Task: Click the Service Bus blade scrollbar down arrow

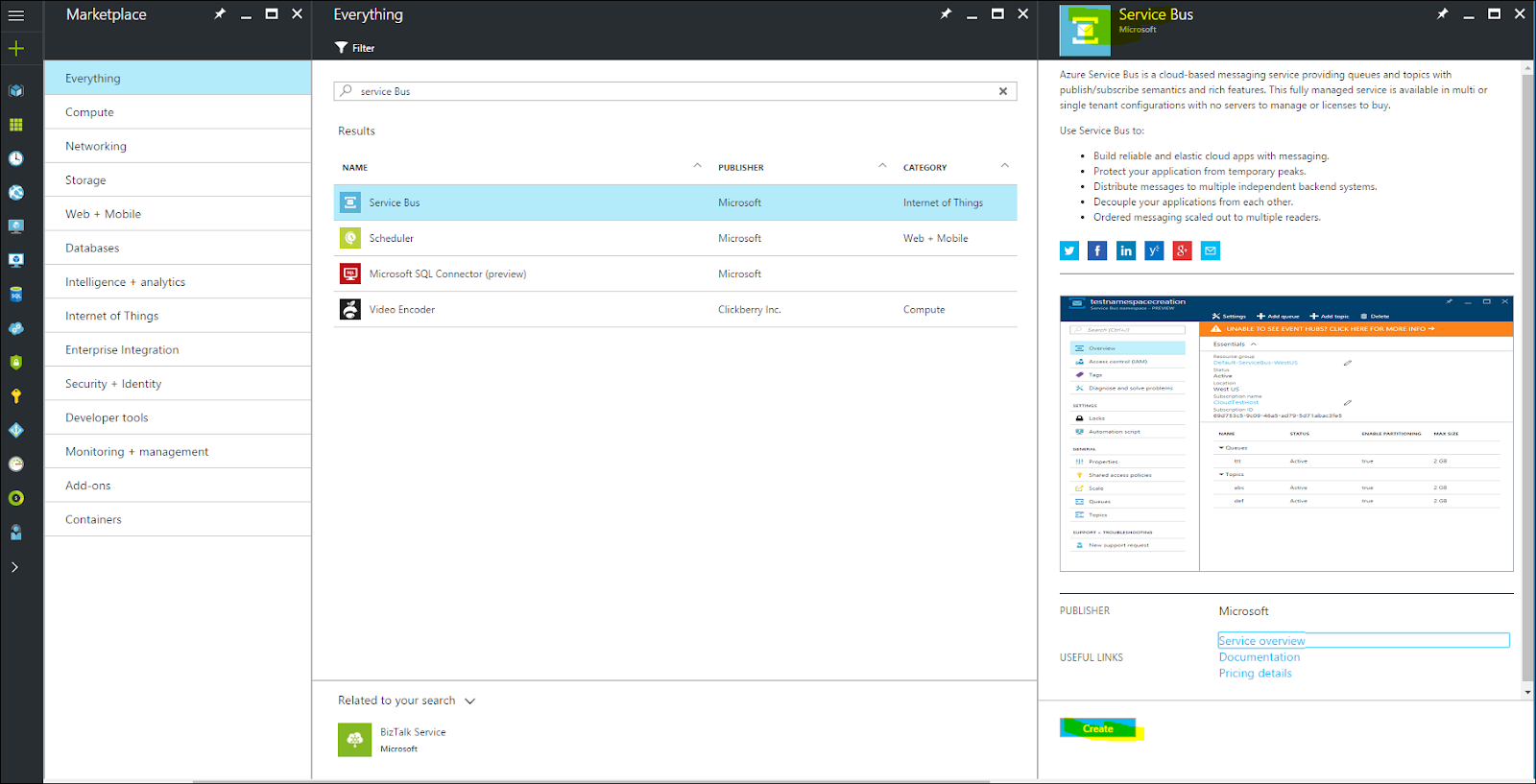Action: (x=1527, y=692)
